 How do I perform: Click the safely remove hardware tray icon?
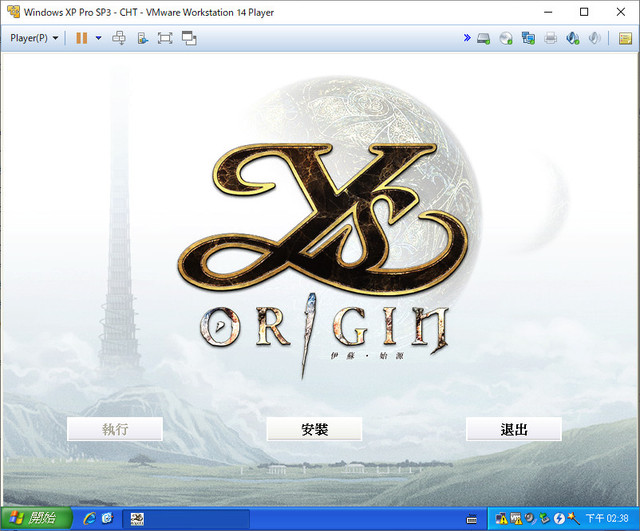pos(544,519)
